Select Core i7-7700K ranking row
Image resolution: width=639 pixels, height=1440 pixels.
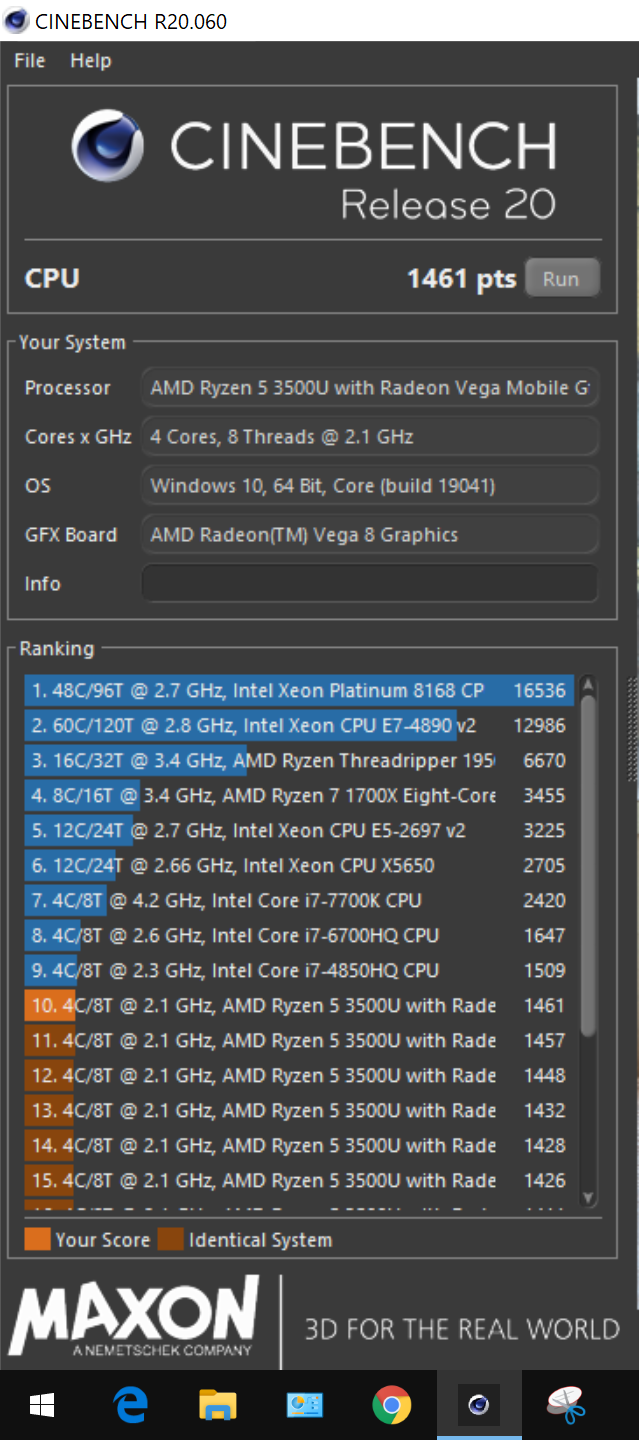[299, 900]
